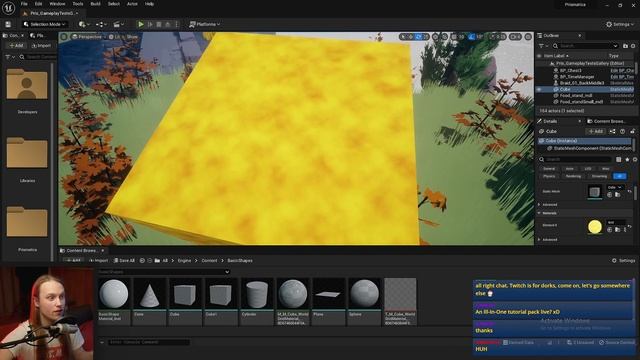Activate the rotate transform tool in viewport

pyautogui.click(x=418, y=37)
